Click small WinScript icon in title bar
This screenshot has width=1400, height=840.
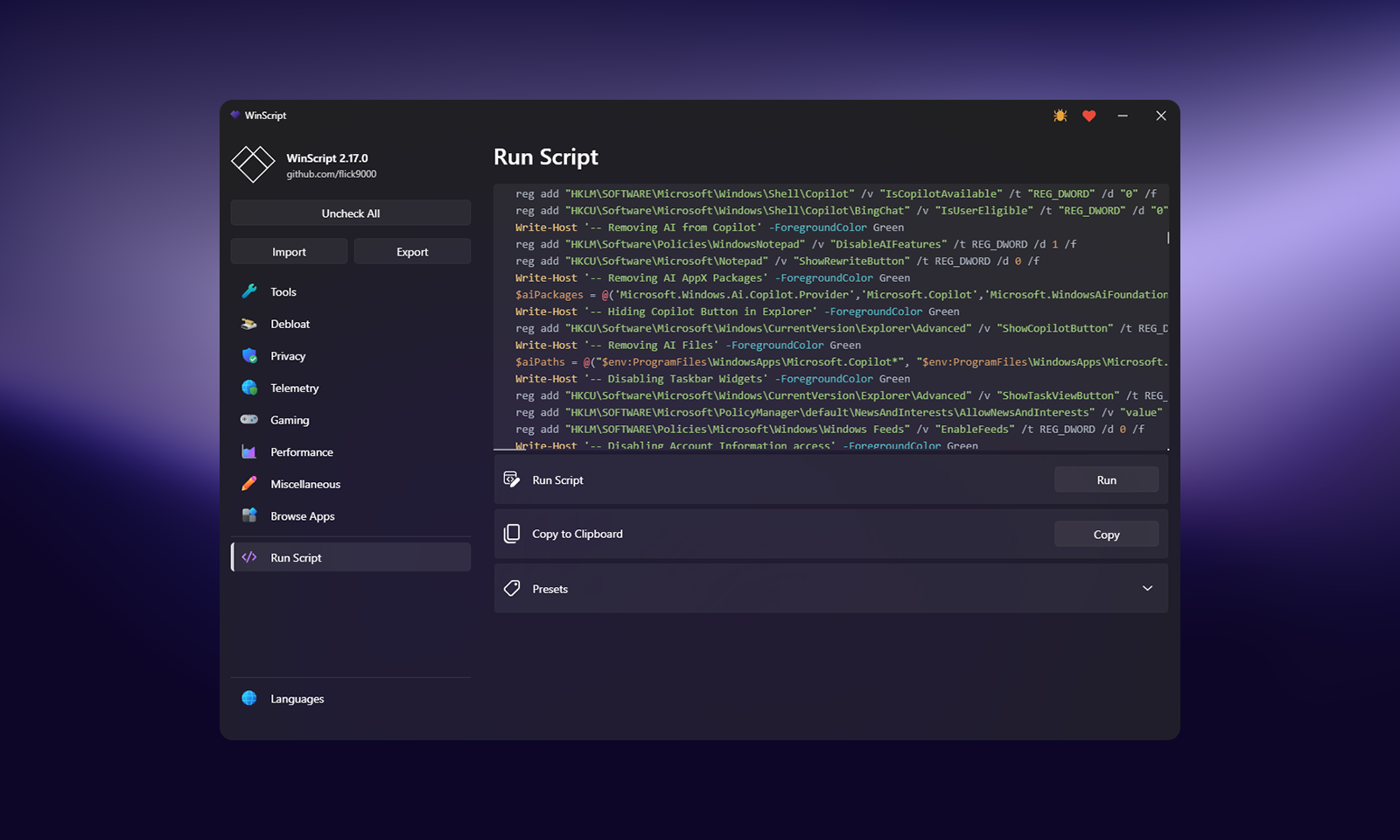(234, 115)
